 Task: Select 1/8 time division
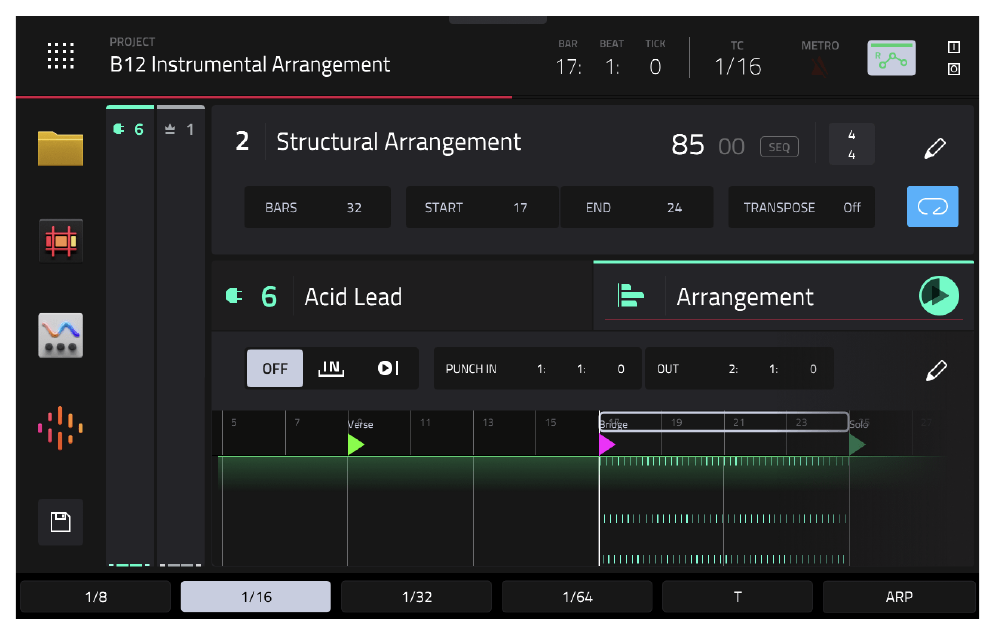coord(95,597)
